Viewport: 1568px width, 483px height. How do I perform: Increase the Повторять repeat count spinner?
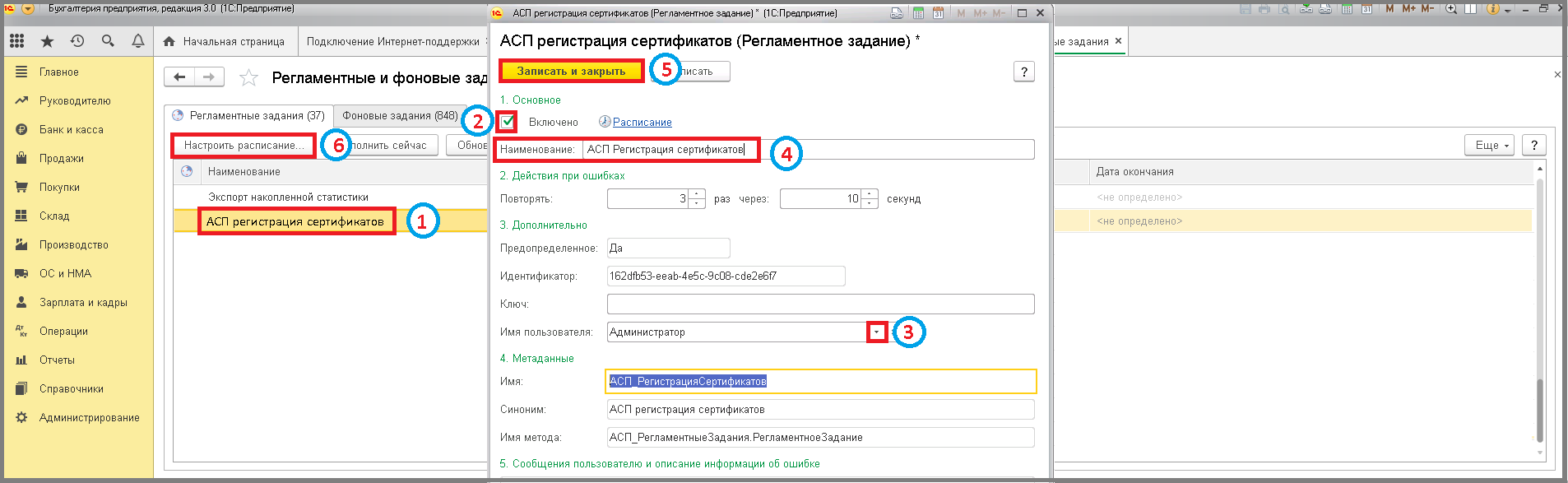click(697, 194)
